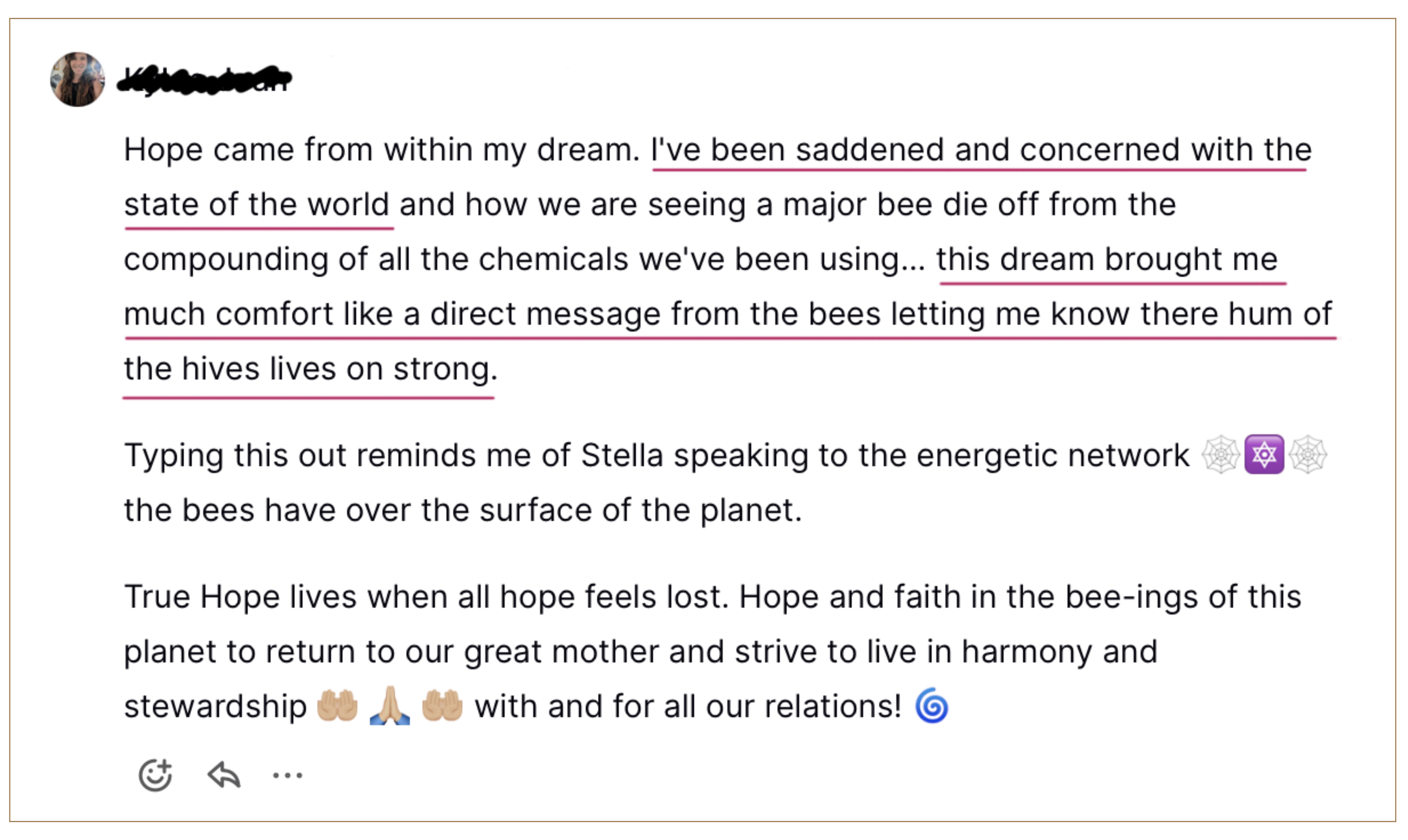This screenshot has height=840, width=1408.
Task: Open the add reaction emoji picker
Action: click(155, 774)
